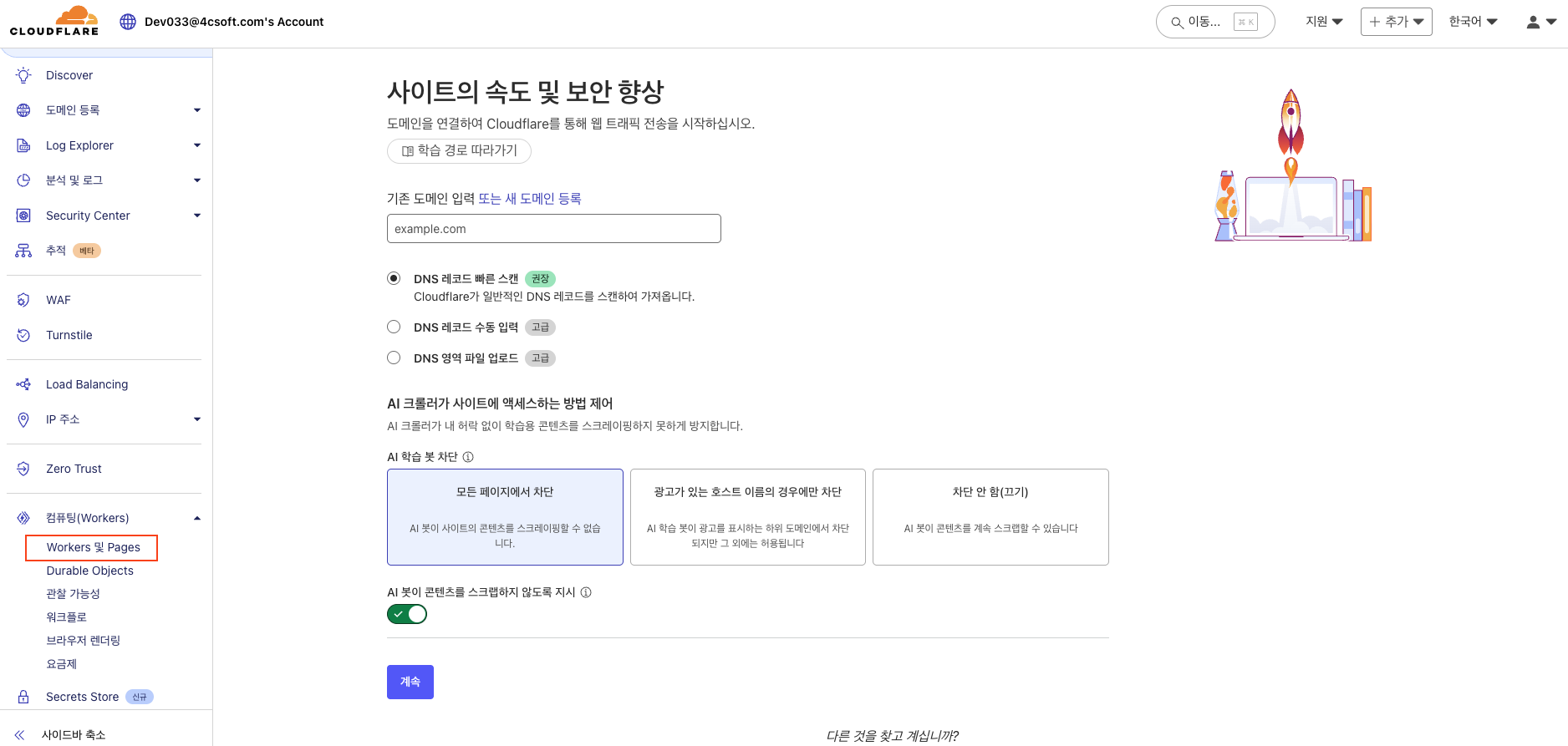This screenshot has height=746, width=1568.
Task: Click the 신규 badge beside Secrets Store
Action: (140, 697)
